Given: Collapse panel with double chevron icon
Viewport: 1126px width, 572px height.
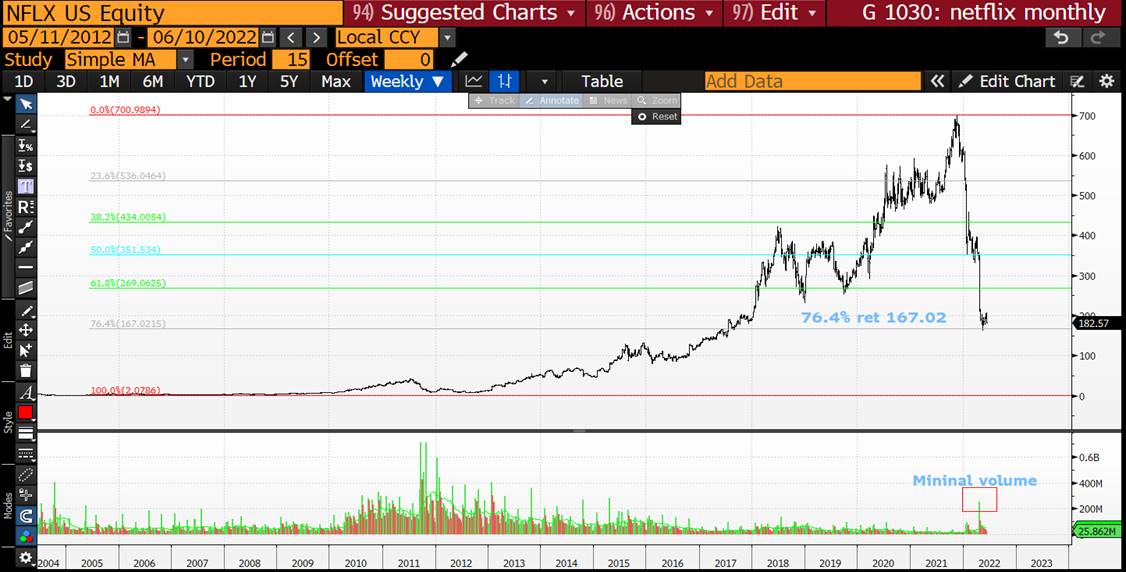Looking at the screenshot, I should [x=937, y=81].
